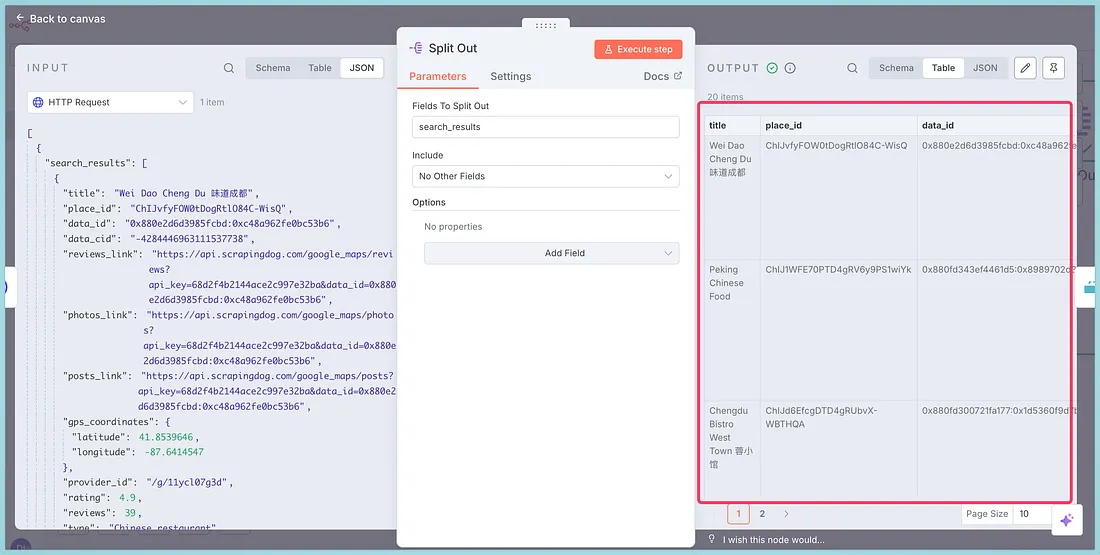Expand the Include 'No Other Fields' dropdown
The height and width of the screenshot is (555, 1100).
click(x=545, y=176)
